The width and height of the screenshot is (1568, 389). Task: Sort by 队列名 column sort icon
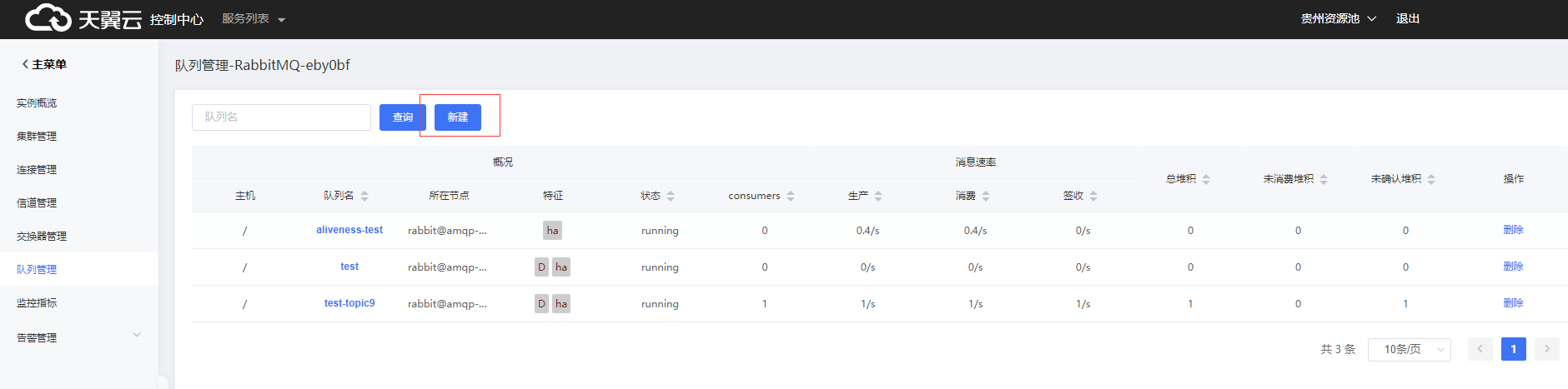364,196
